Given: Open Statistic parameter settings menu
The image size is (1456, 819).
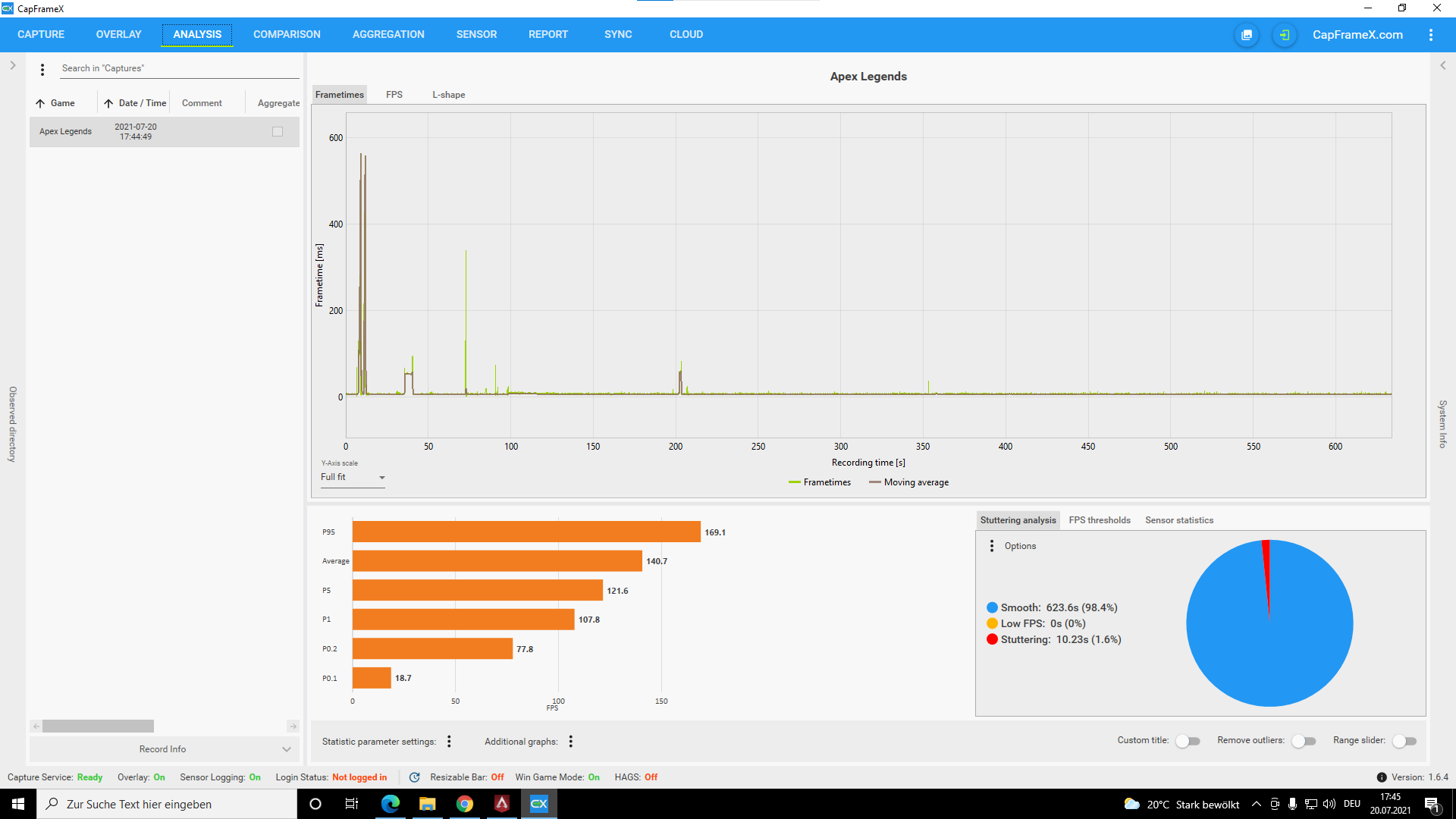Looking at the screenshot, I should pyautogui.click(x=449, y=742).
